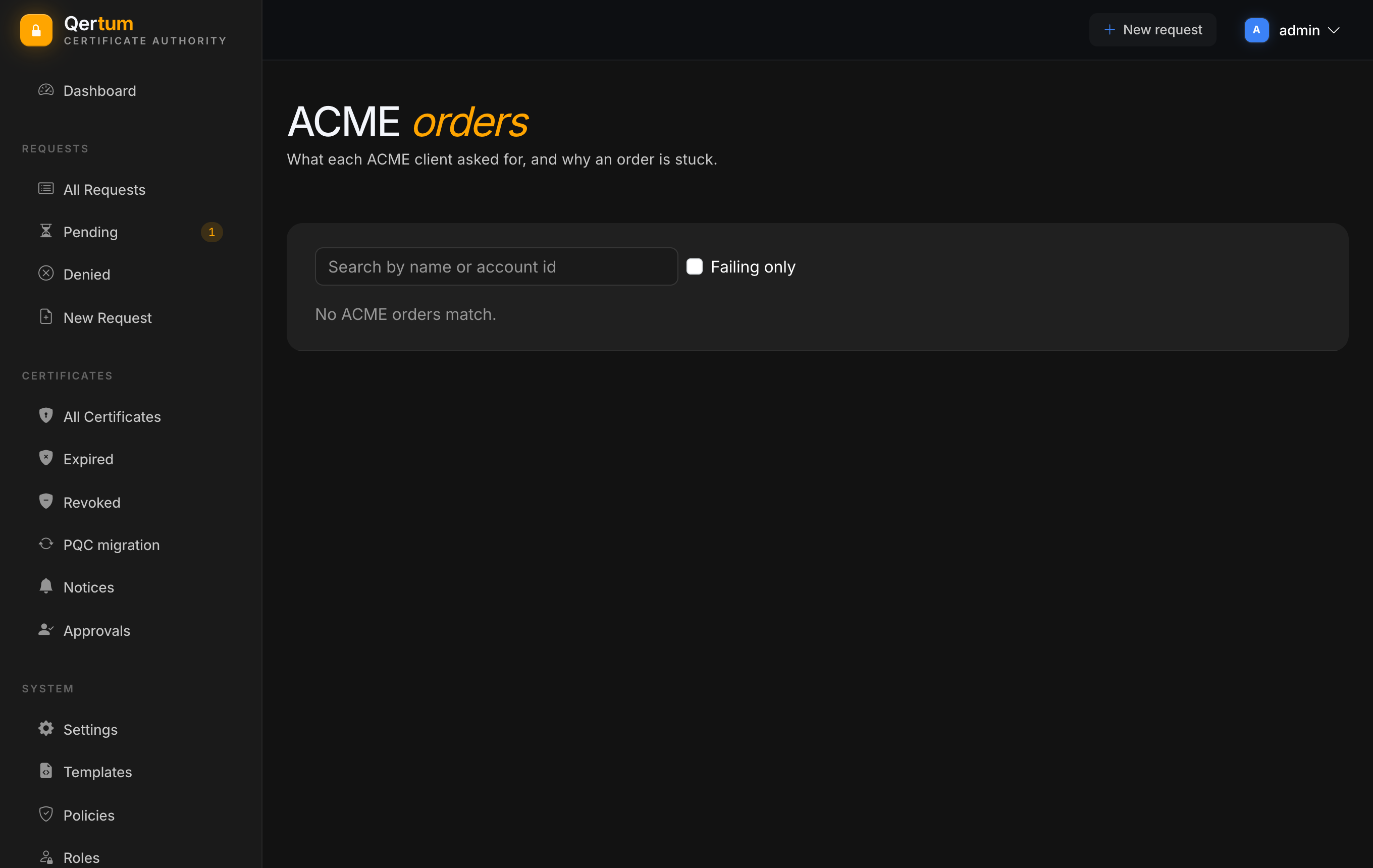Open the Notices menu label
The image size is (1373, 868).
[89, 587]
